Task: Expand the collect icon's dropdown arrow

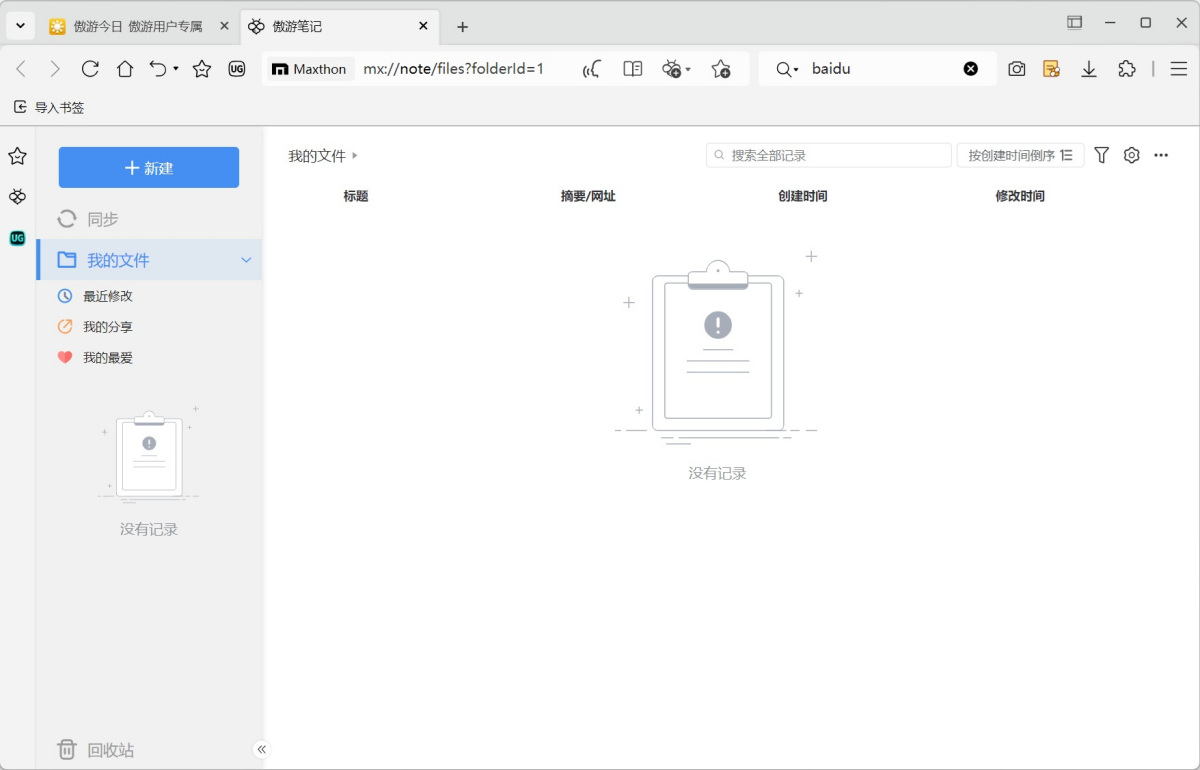Action: [687, 71]
